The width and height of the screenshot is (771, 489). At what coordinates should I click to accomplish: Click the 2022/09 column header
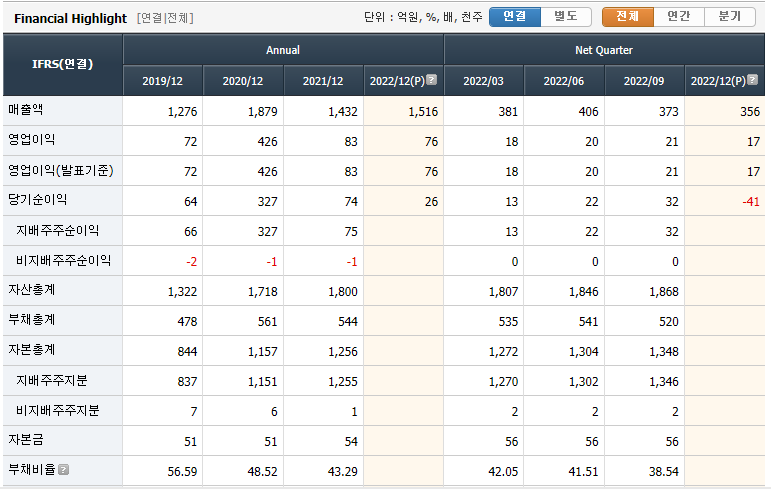tap(644, 81)
